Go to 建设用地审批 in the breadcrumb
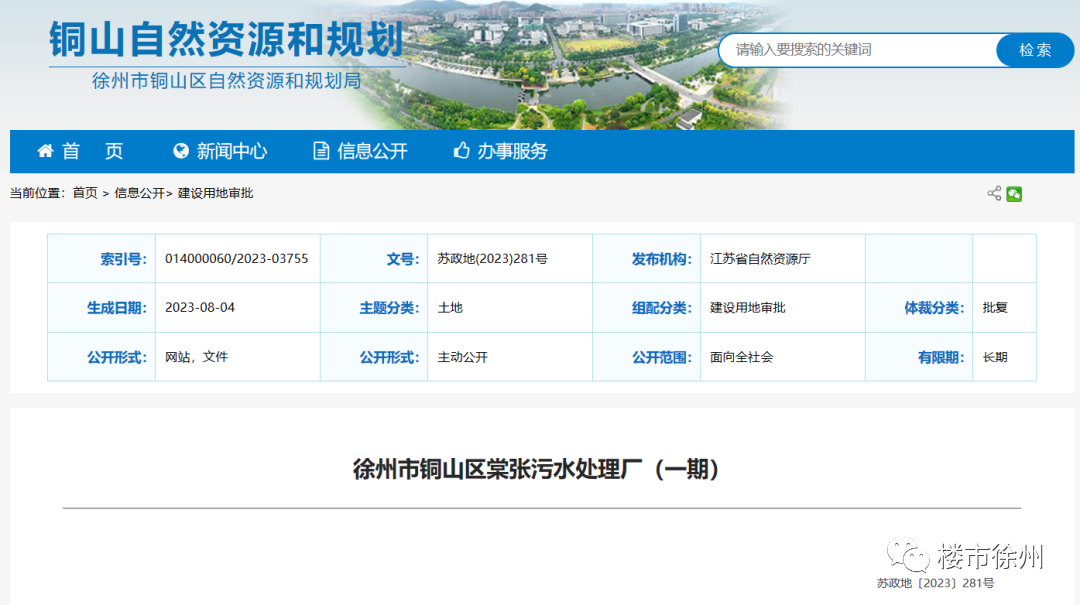The height and width of the screenshot is (605, 1080). coord(216,194)
